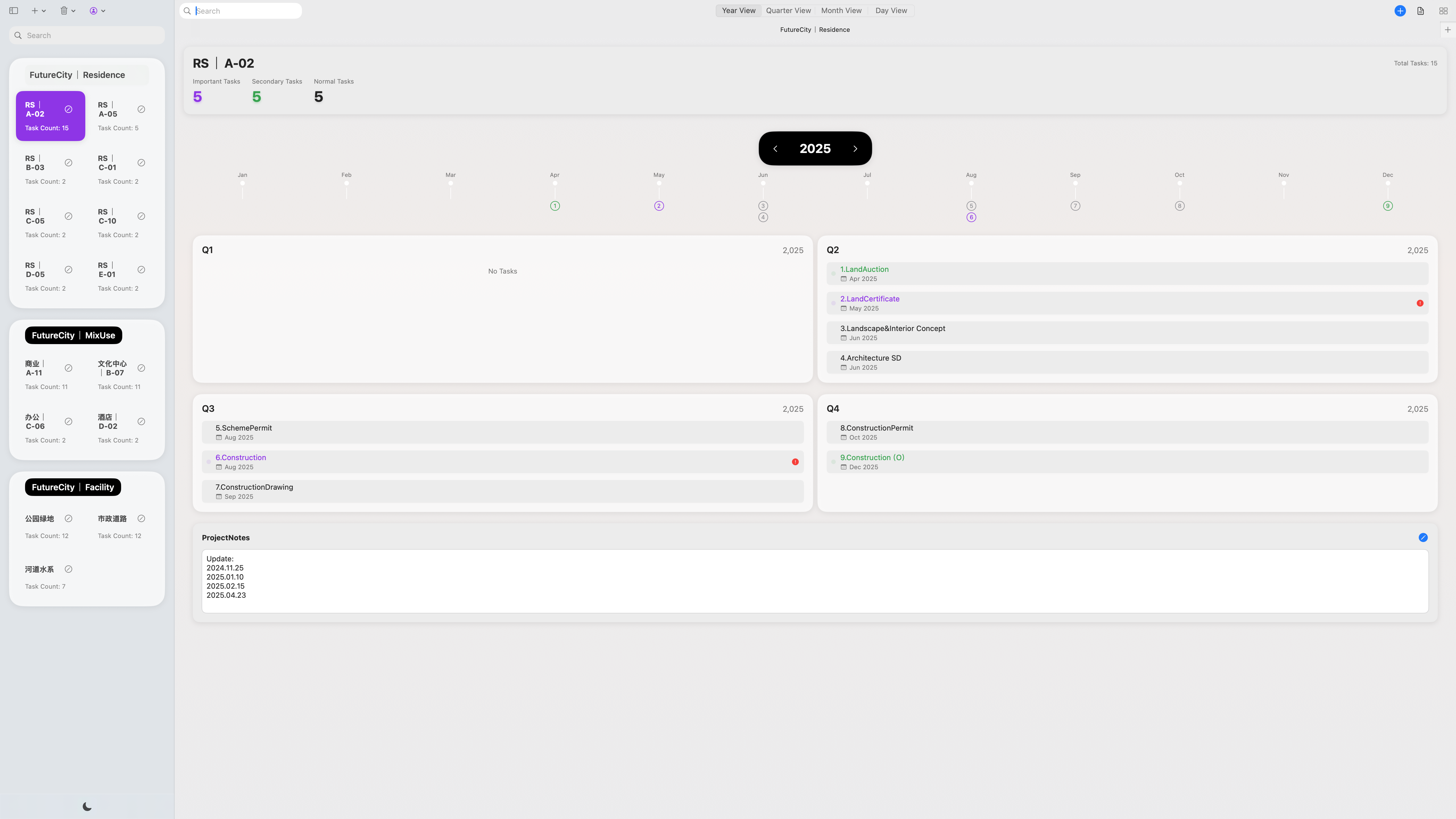Open the FutureCity MixUse group header

(73, 335)
